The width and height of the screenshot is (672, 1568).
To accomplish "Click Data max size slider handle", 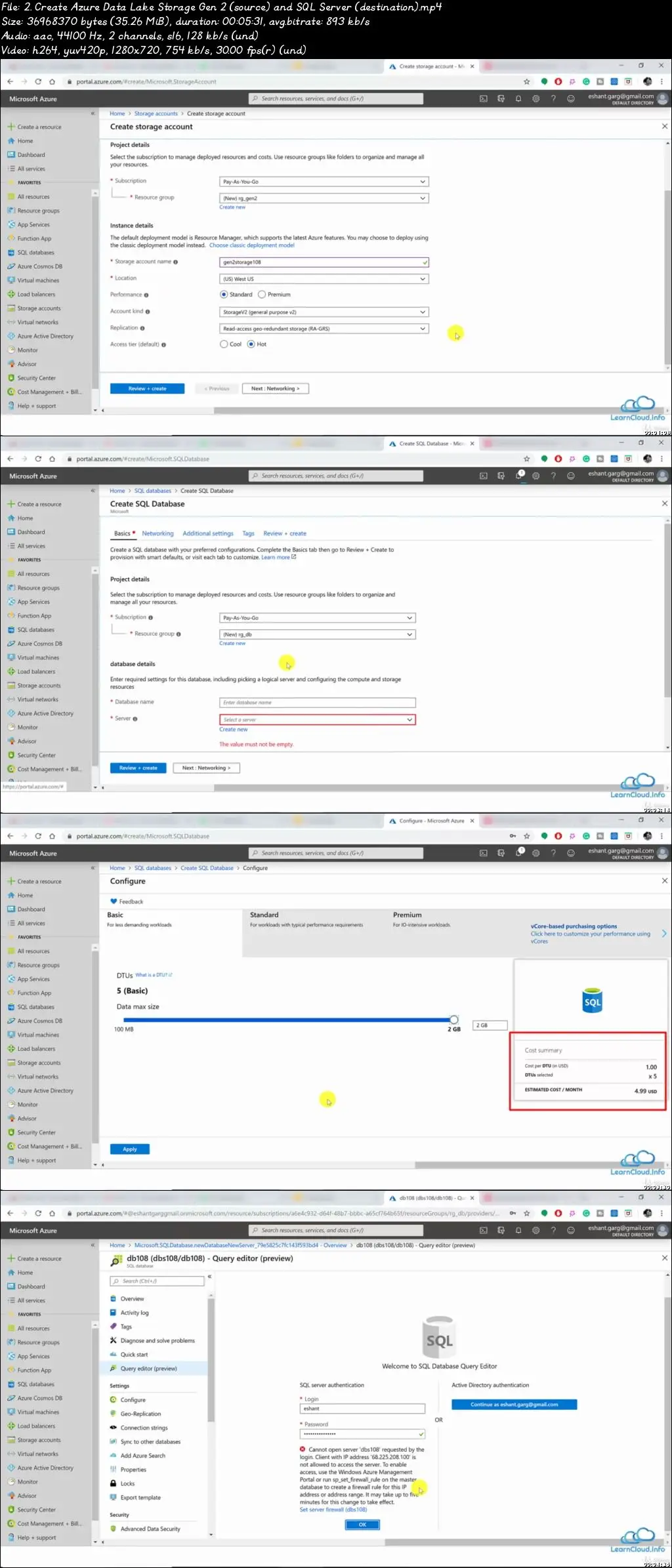I will point(453,1020).
